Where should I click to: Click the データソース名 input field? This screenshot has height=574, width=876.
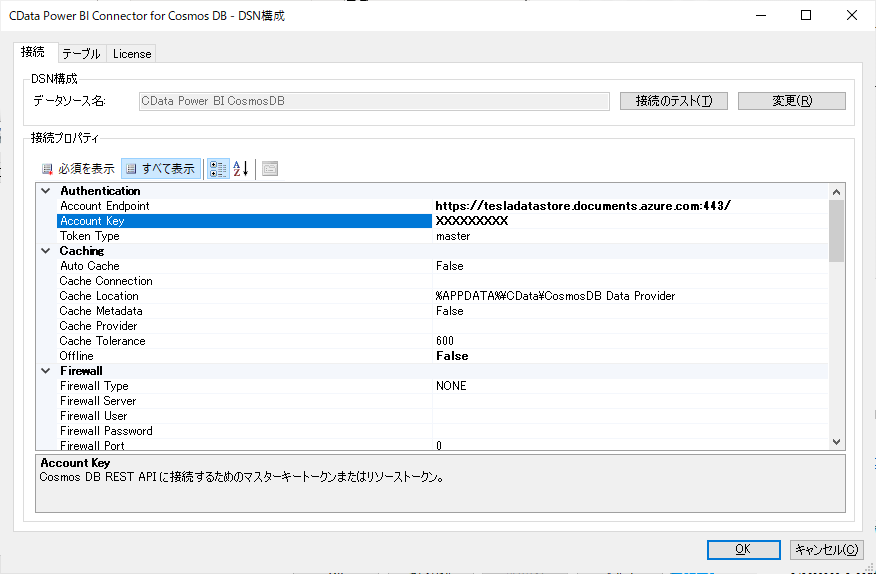(374, 101)
